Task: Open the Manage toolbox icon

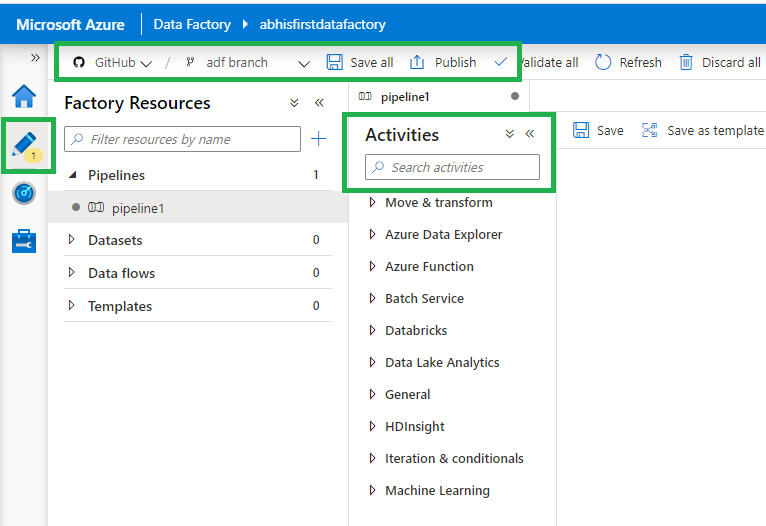Action: (x=24, y=241)
